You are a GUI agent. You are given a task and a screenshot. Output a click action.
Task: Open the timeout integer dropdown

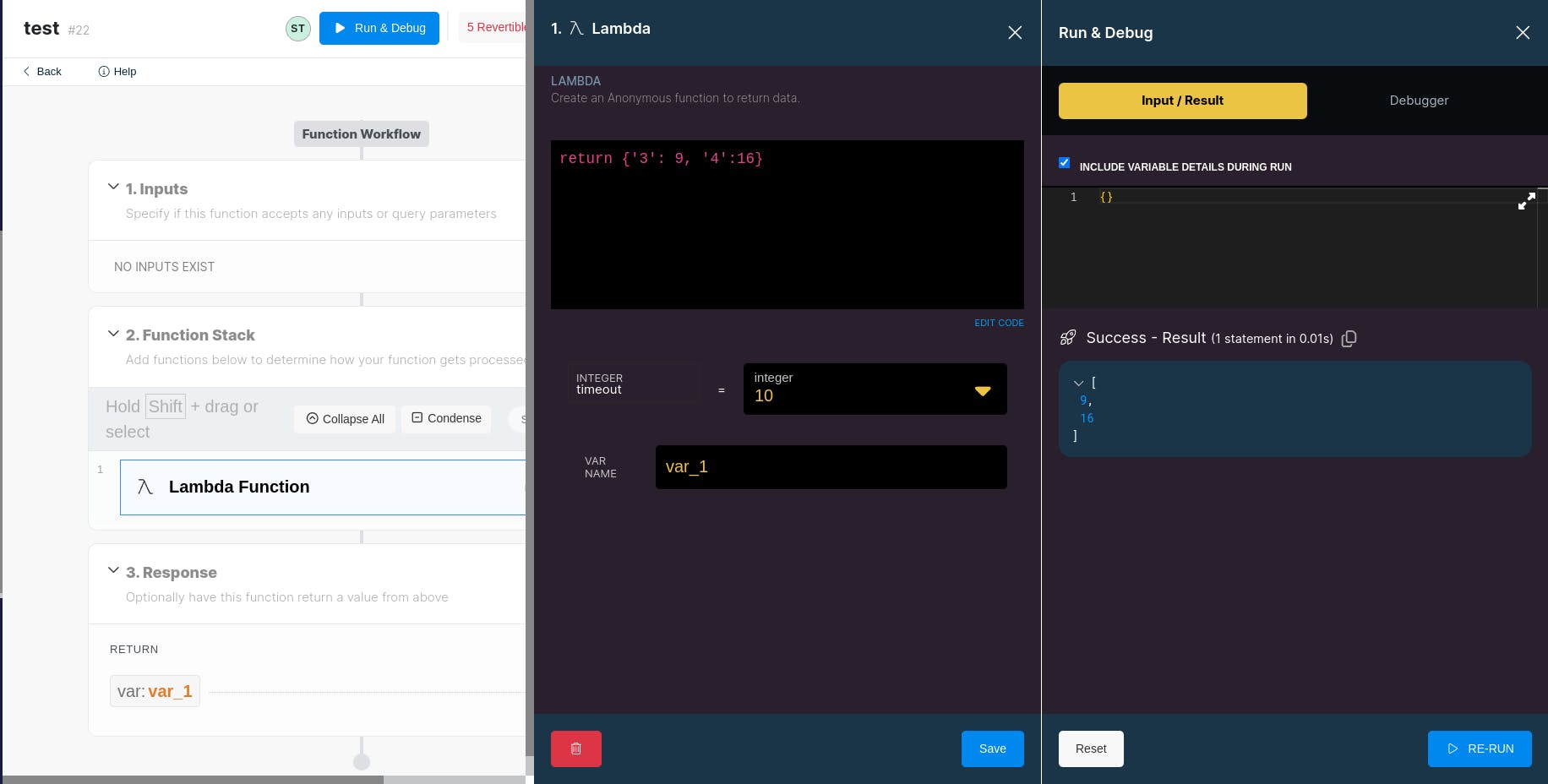coord(875,389)
